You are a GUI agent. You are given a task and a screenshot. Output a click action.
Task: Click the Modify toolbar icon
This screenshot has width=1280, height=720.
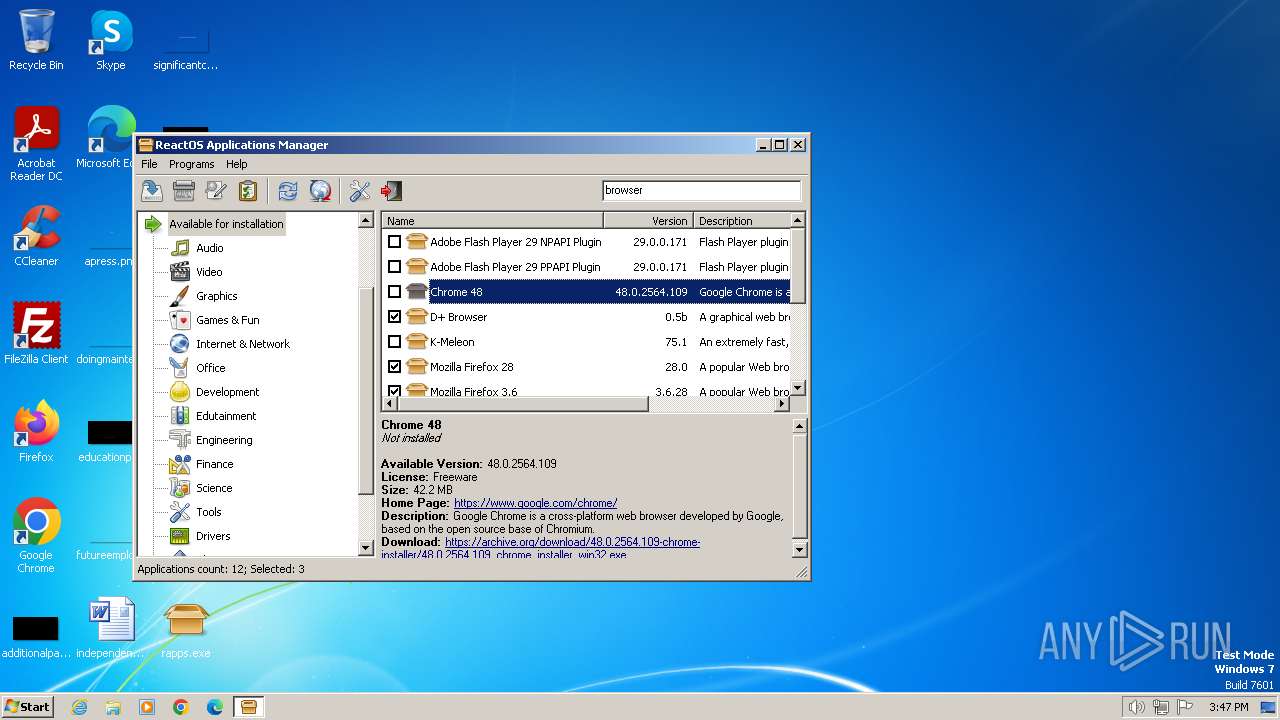(x=216, y=191)
